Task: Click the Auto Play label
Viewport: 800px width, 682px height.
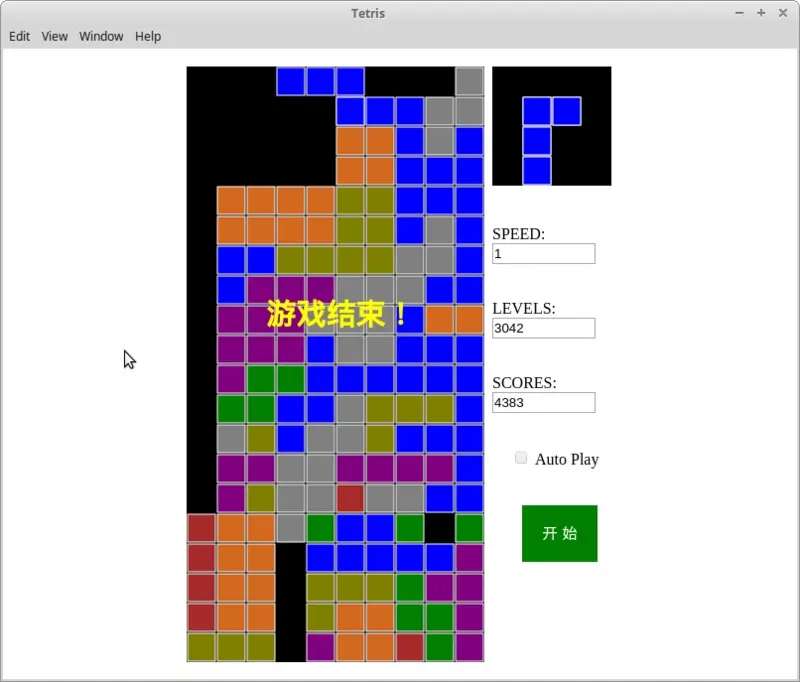Action: pos(567,459)
